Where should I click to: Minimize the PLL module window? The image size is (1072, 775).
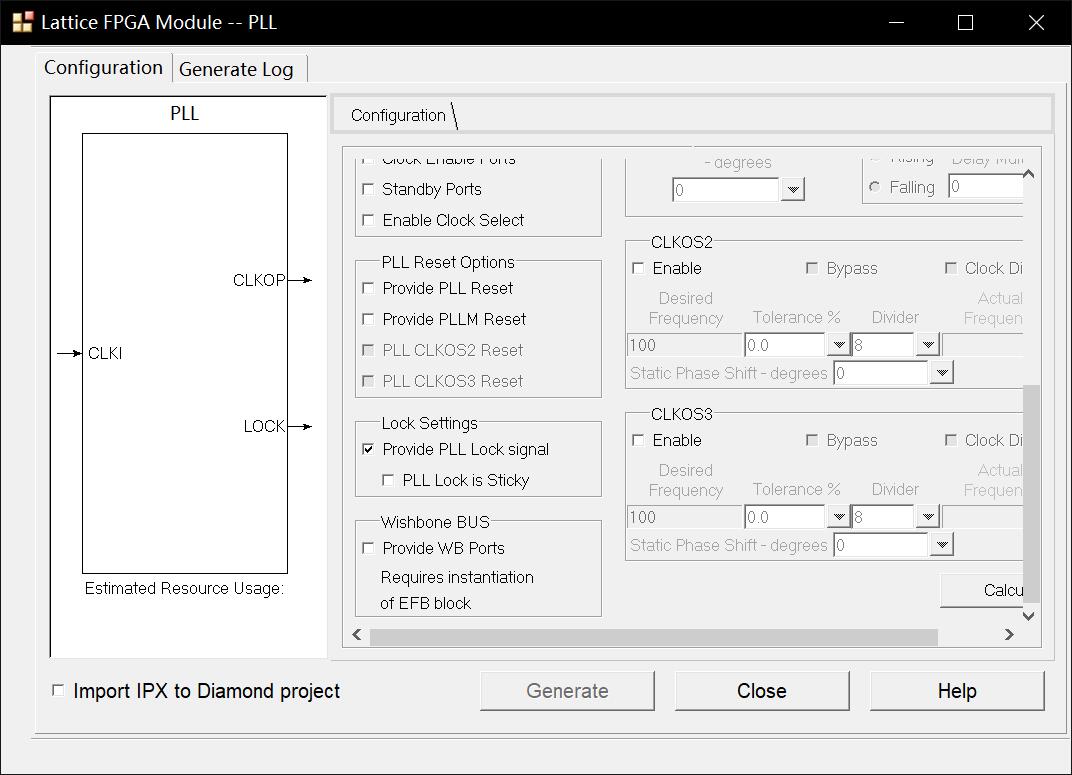(x=896, y=23)
